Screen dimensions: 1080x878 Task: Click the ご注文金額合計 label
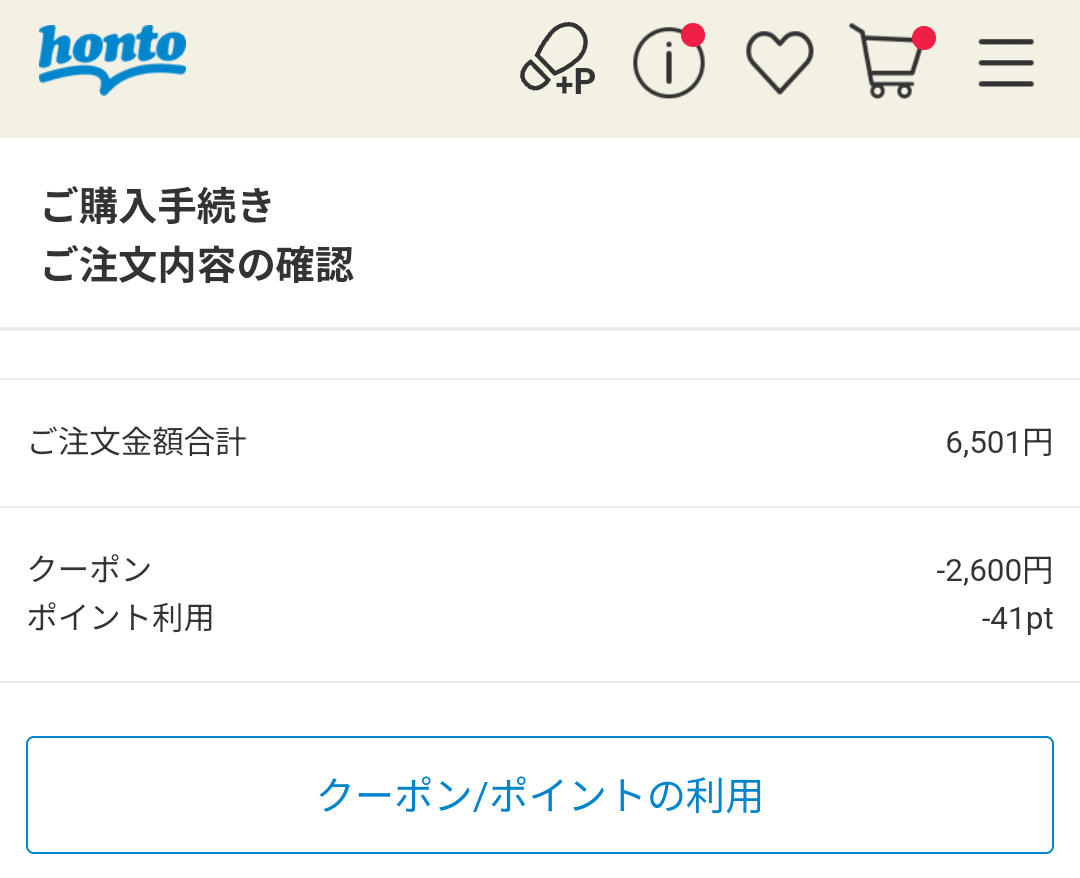[x=137, y=442]
